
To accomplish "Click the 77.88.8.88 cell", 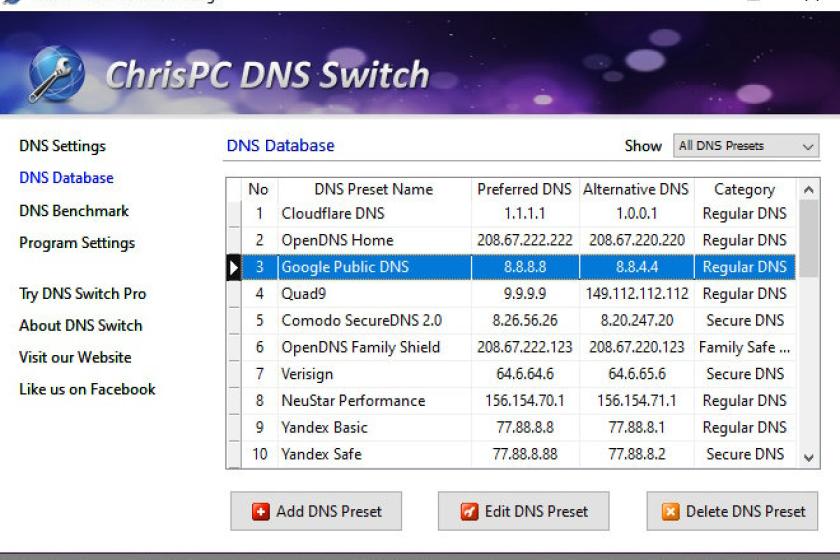I will (525, 454).
